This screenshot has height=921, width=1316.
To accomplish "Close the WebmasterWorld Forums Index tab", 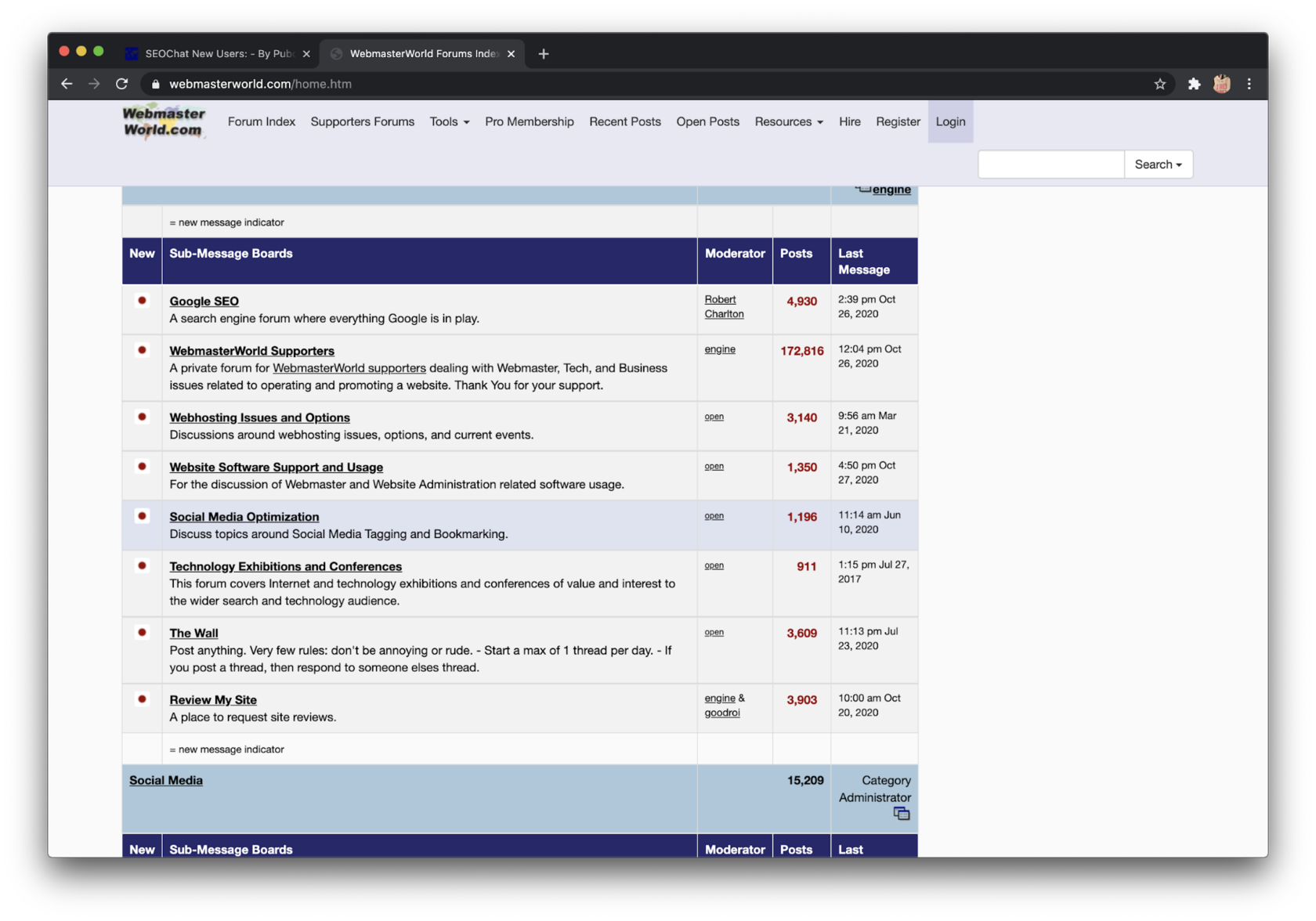I will pos(511,53).
